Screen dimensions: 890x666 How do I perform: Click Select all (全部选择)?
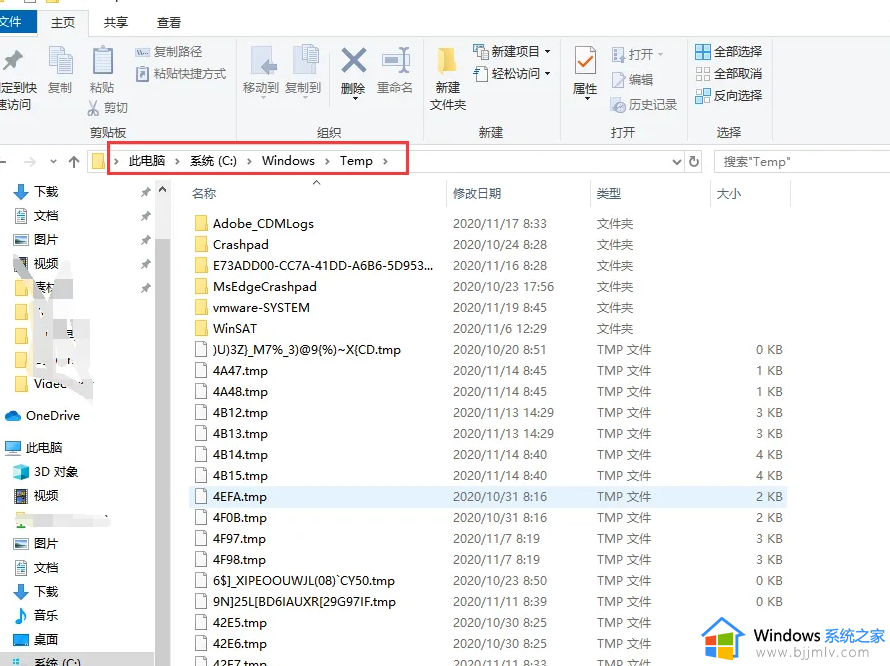pos(728,52)
